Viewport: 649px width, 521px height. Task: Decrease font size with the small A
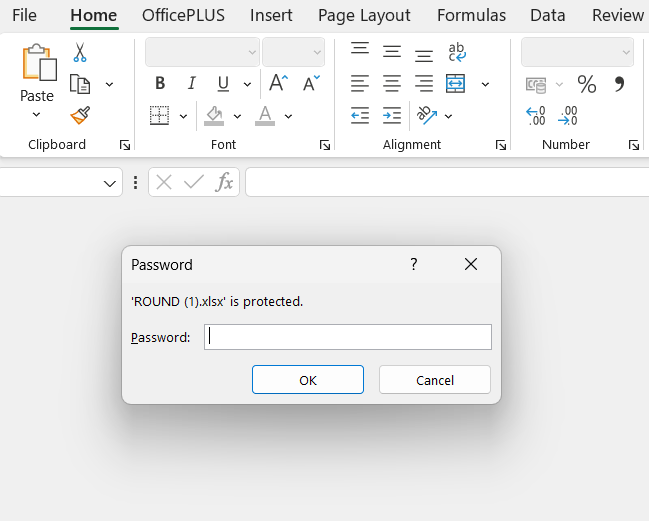point(311,83)
